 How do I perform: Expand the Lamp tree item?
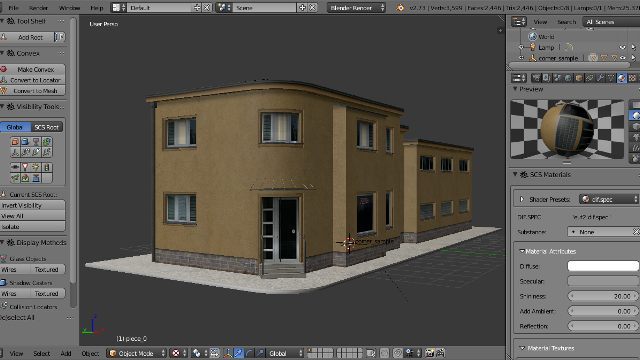point(521,47)
